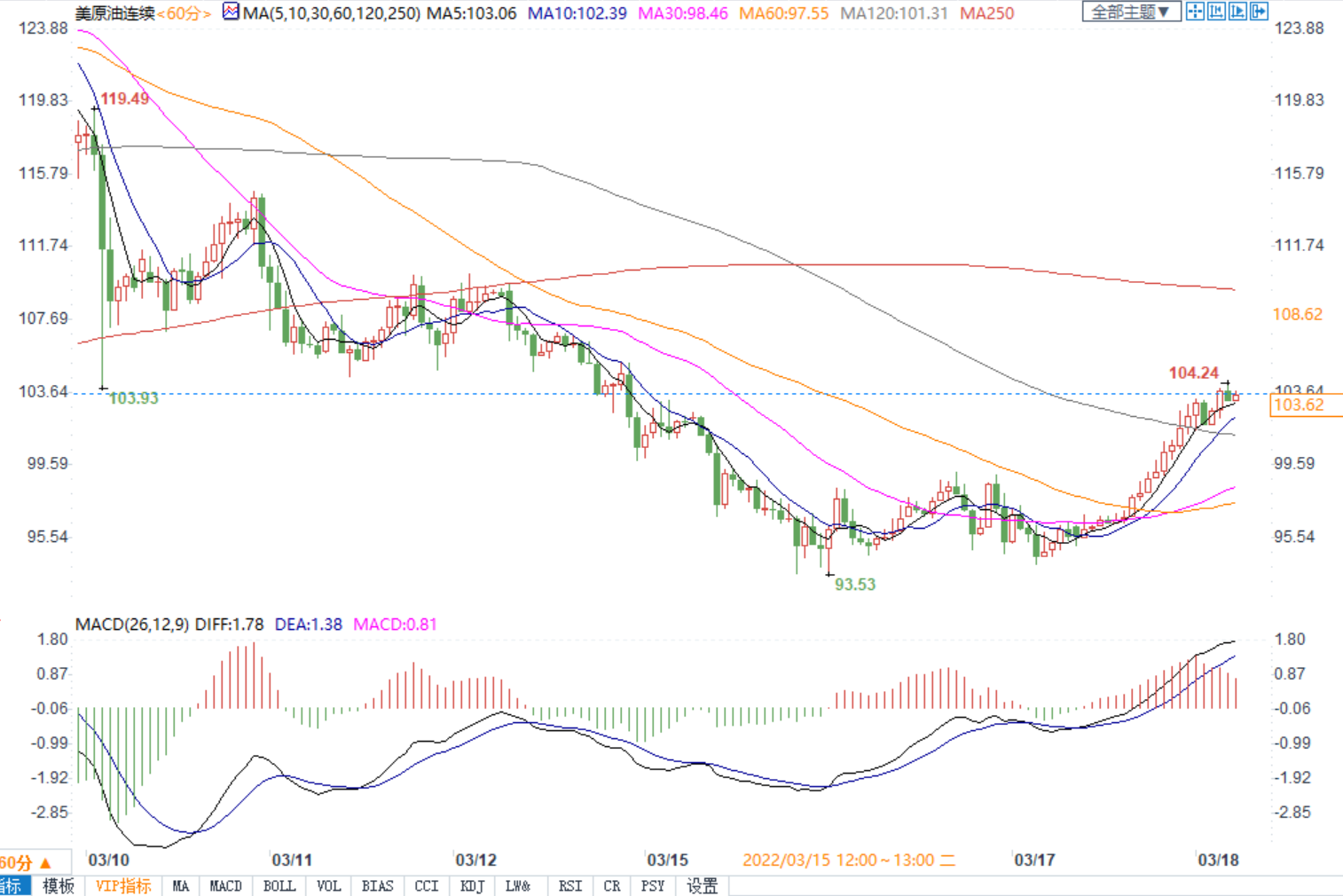
Task: Open the 全部主题 theme dropdown
Action: point(1130,12)
